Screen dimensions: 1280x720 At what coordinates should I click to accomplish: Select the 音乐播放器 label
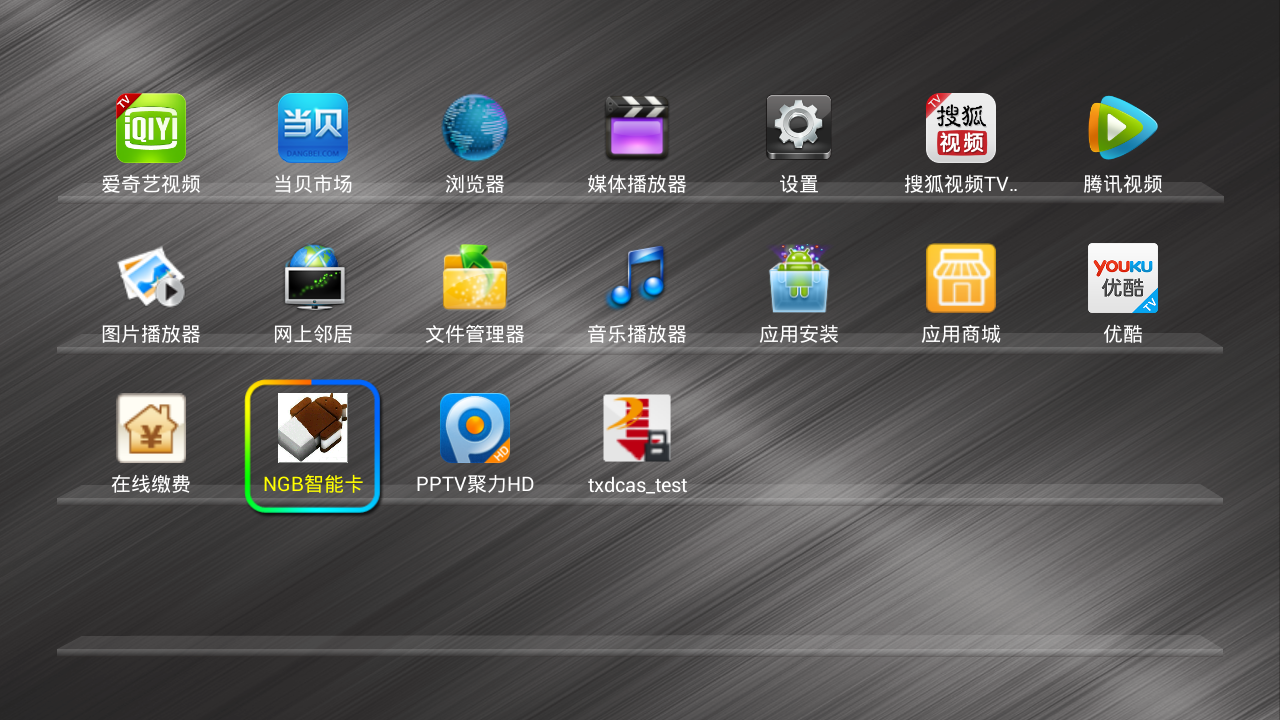637,334
